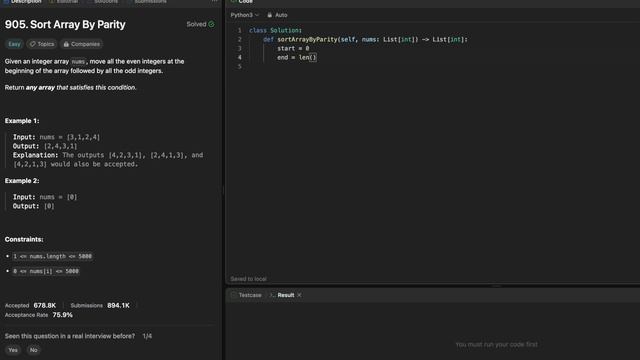Click the Easy difficulty tag
The height and width of the screenshot is (360, 640).
(14, 44)
